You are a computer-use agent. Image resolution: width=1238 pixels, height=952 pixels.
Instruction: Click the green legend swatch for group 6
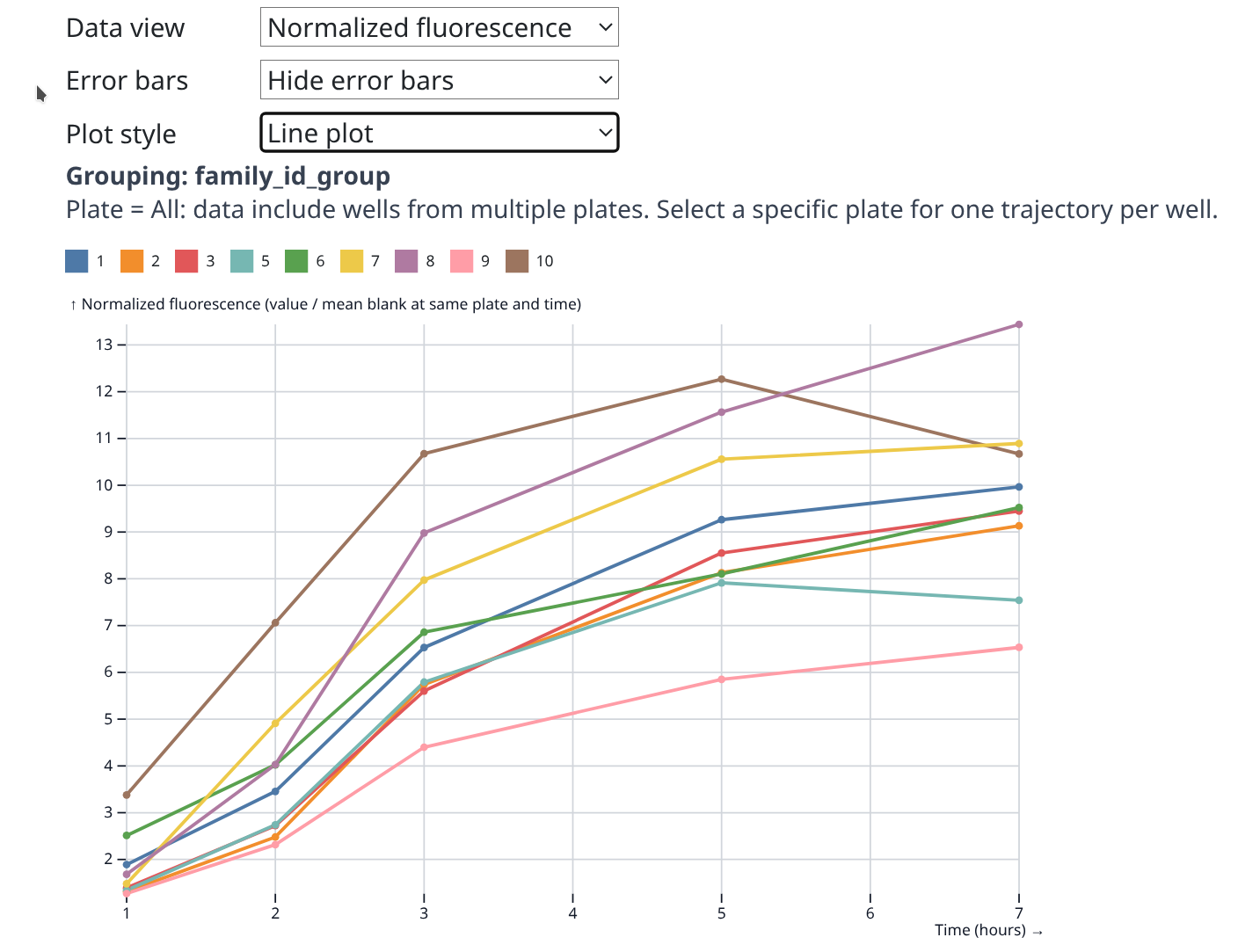point(296,261)
